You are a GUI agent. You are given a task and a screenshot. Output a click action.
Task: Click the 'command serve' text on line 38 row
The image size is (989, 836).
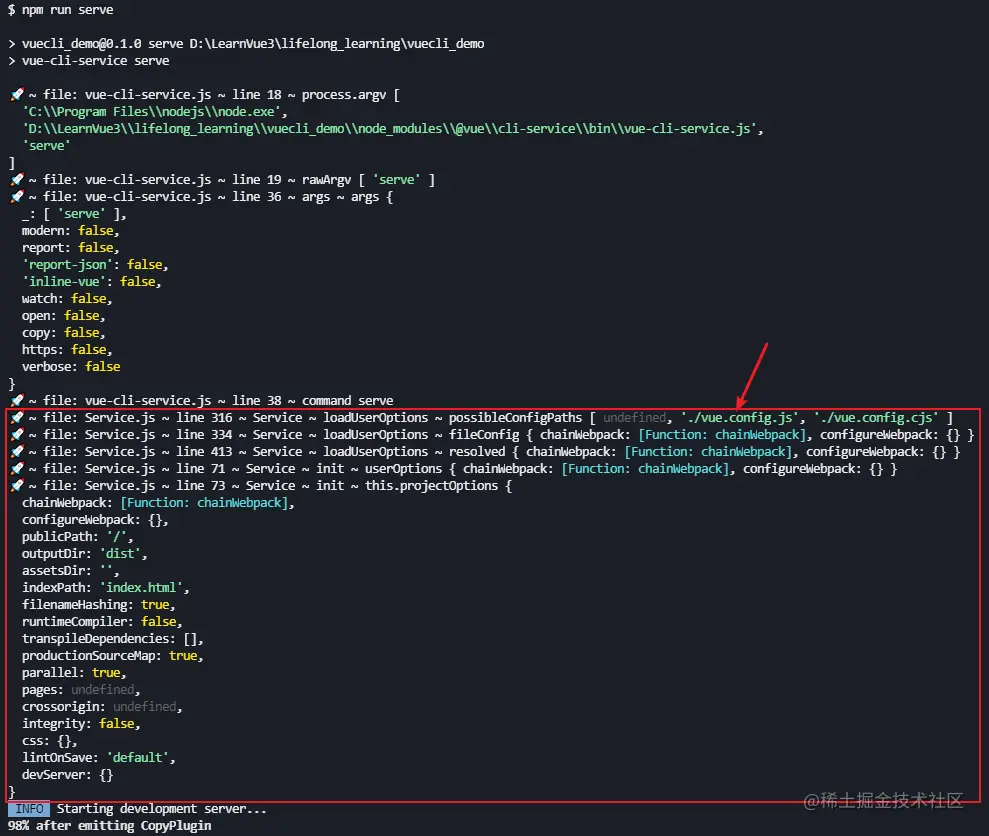348,401
